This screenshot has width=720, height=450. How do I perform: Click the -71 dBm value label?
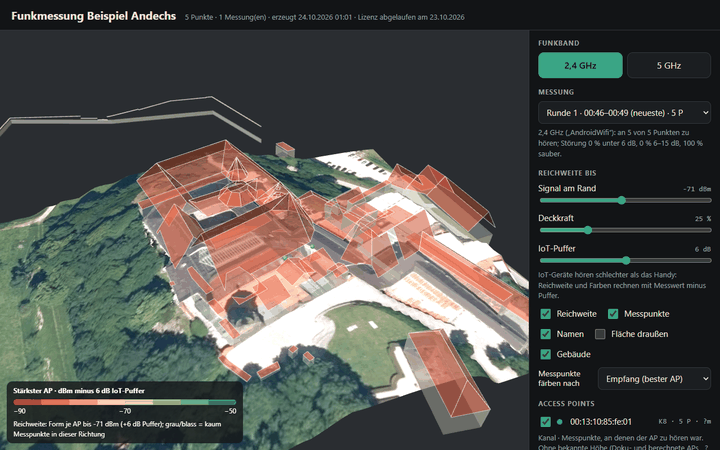[697, 189]
